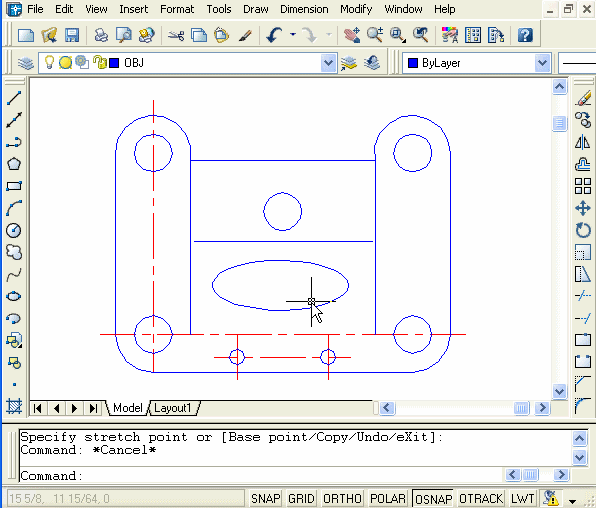Open the Pan Realtime hand tool

(x=352, y=35)
